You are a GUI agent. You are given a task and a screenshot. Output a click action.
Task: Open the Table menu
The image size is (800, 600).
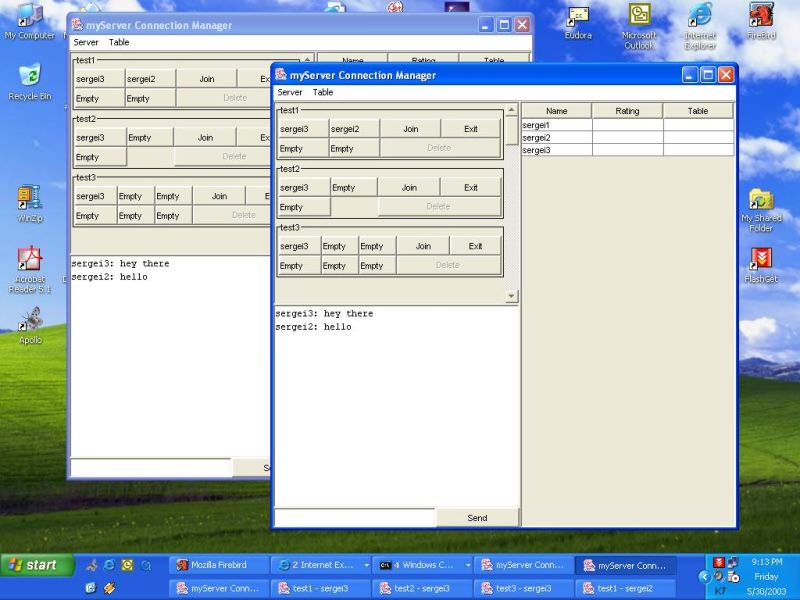pyautogui.click(x=323, y=92)
